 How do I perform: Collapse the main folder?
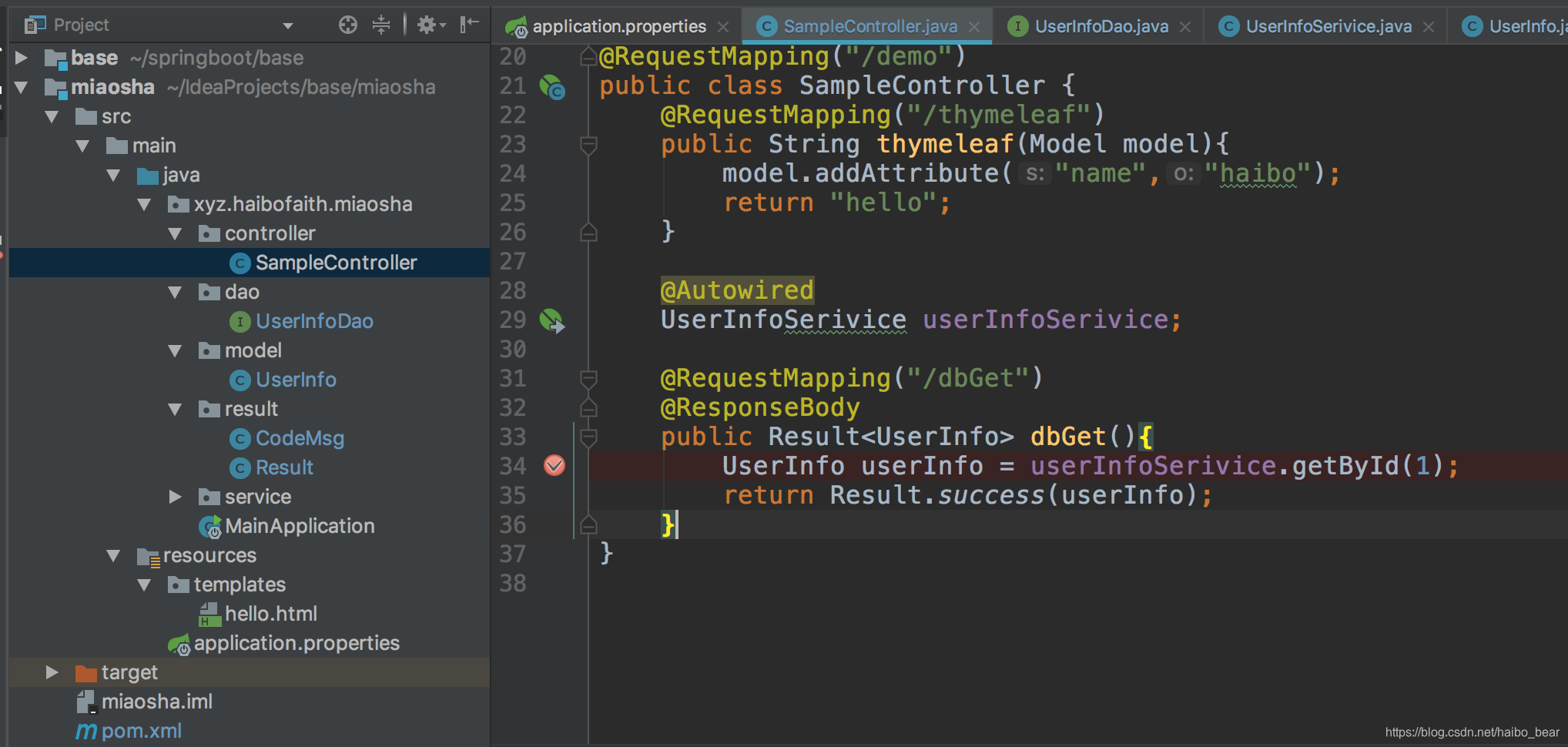83,146
